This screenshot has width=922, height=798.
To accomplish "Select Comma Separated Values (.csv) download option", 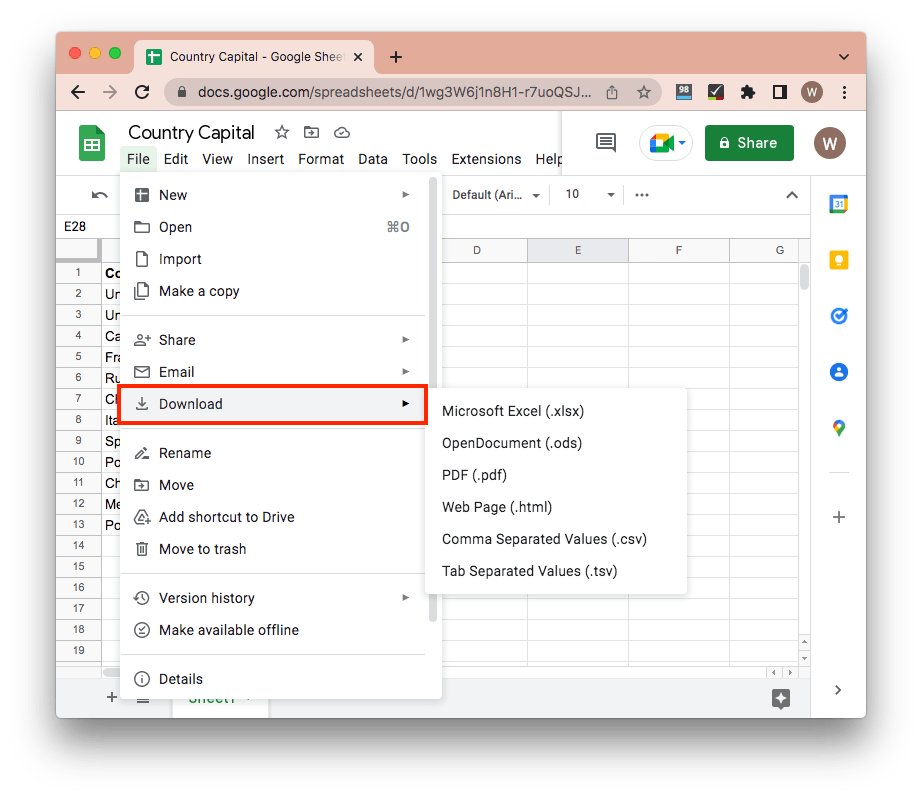I will click(x=544, y=538).
